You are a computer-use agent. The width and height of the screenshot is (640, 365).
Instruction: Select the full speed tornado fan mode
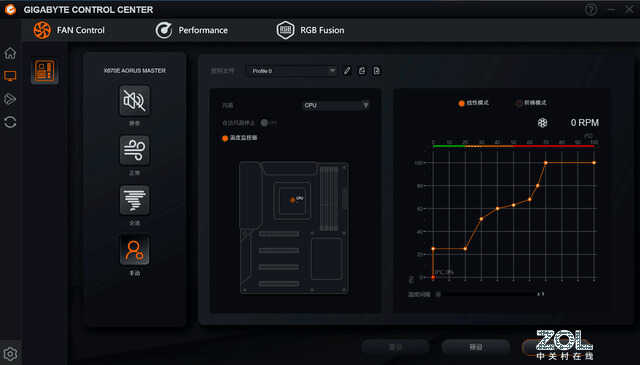pyautogui.click(x=134, y=200)
